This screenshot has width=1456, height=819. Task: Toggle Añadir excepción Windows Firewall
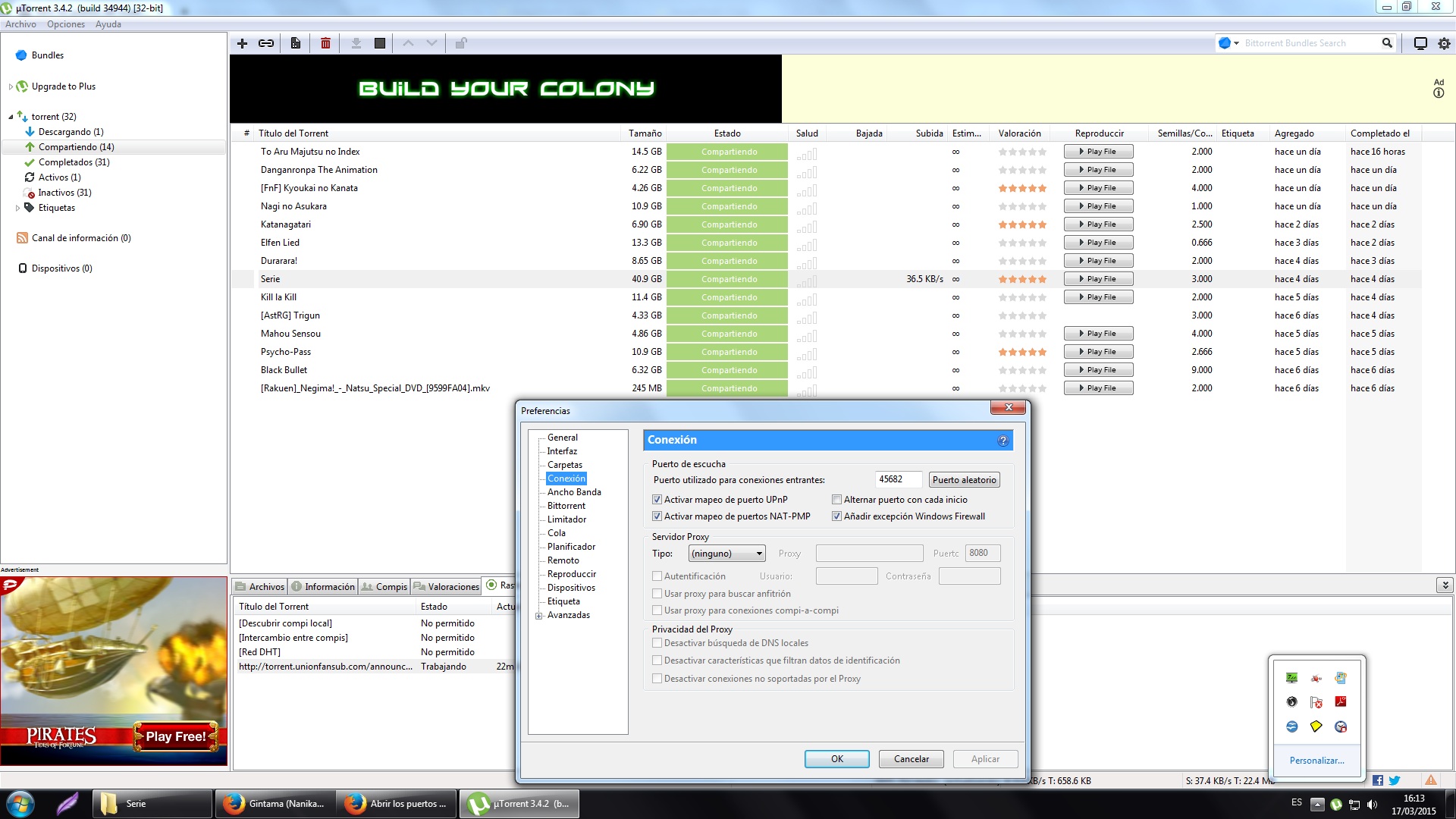click(836, 516)
